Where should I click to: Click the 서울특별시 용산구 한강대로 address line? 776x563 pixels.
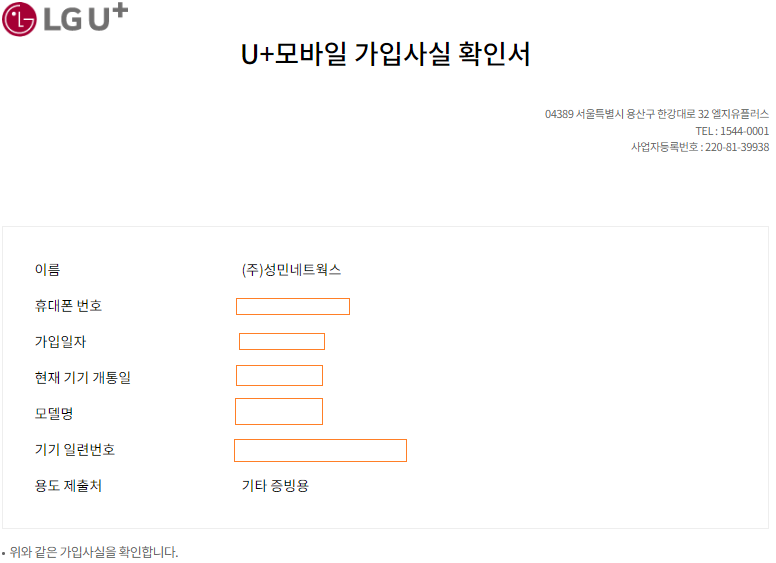(656, 114)
